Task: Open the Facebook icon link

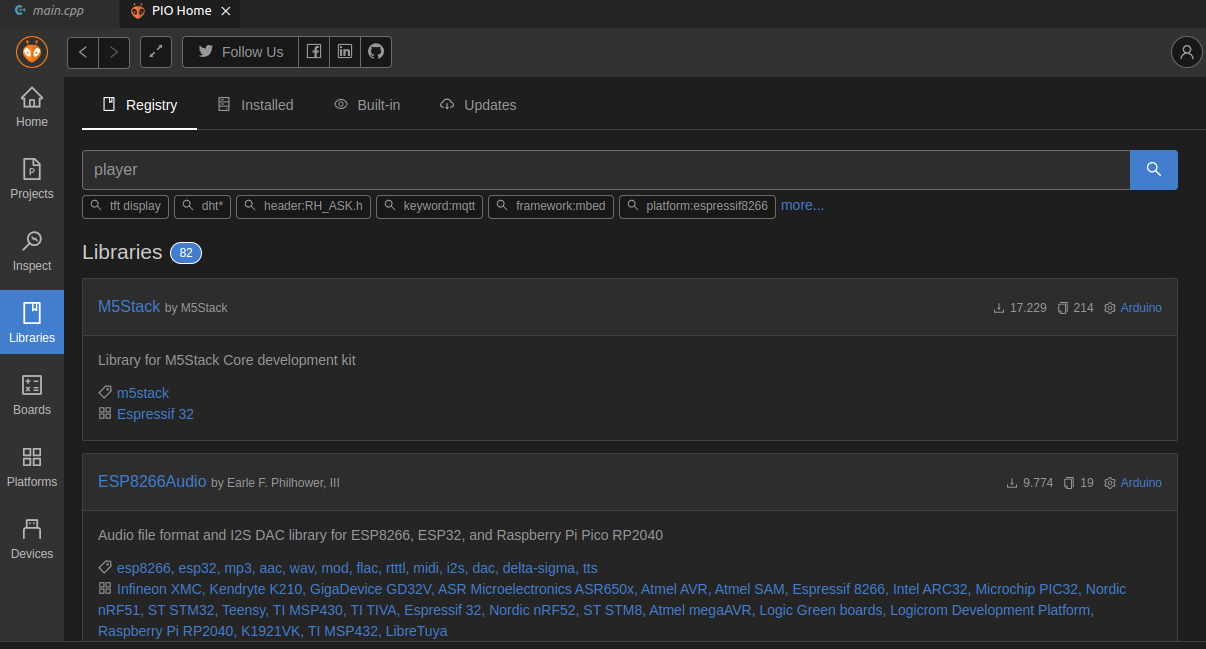Action: tap(314, 52)
